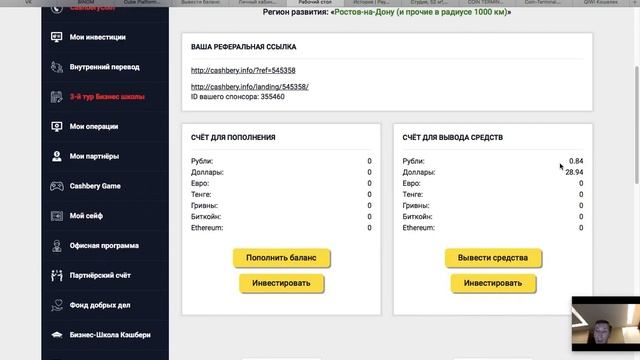Click the Cashbery Game gamepad icon

[x=57, y=186]
